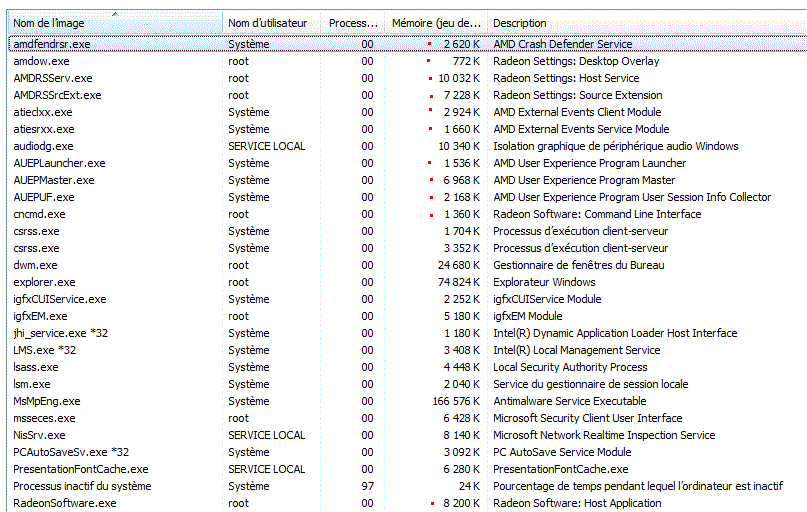807x512 pixels.
Task: Select the PCAutoSaveSv.exe *32 process
Action: 71,452
